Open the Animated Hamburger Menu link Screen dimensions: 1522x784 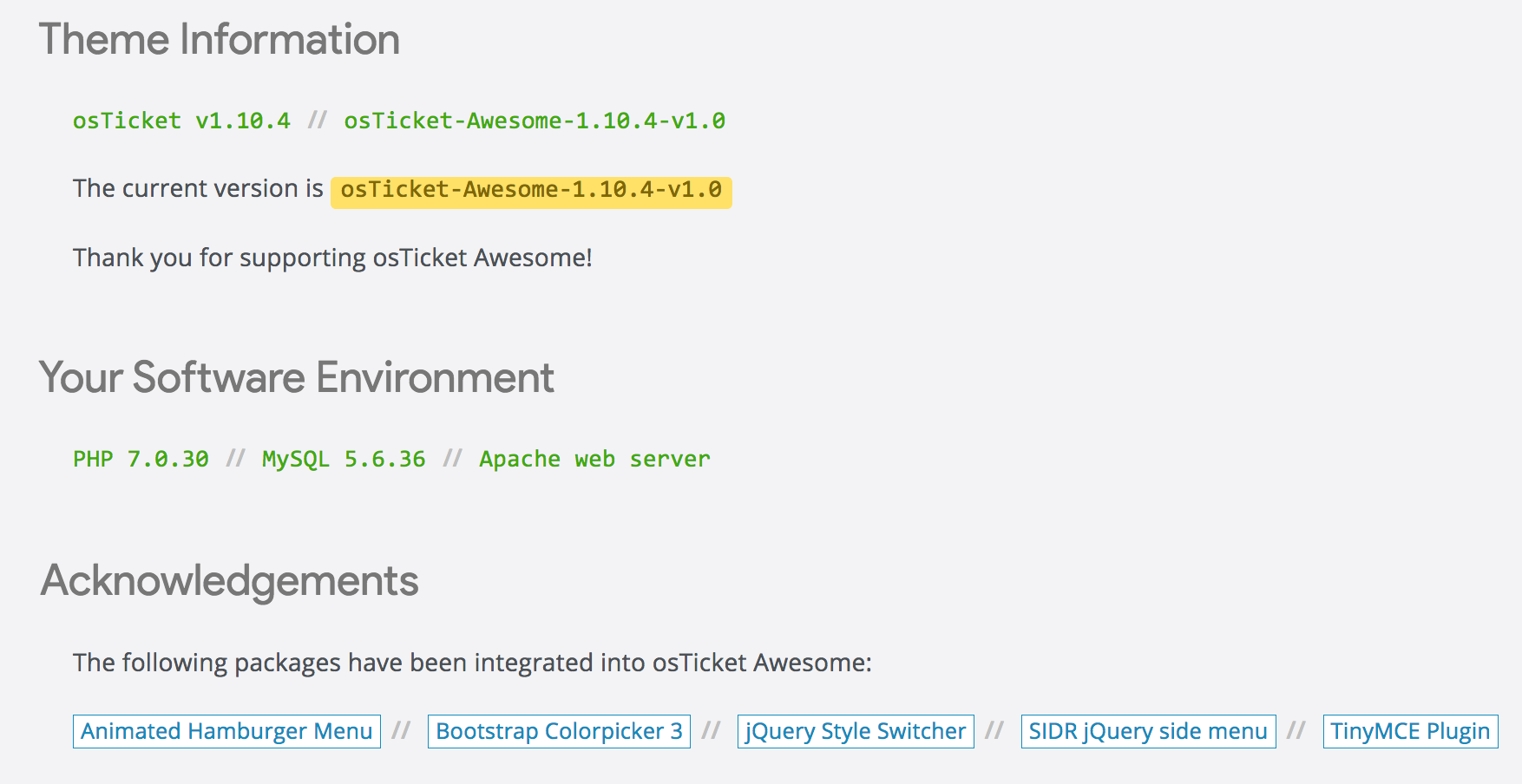pos(226,731)
